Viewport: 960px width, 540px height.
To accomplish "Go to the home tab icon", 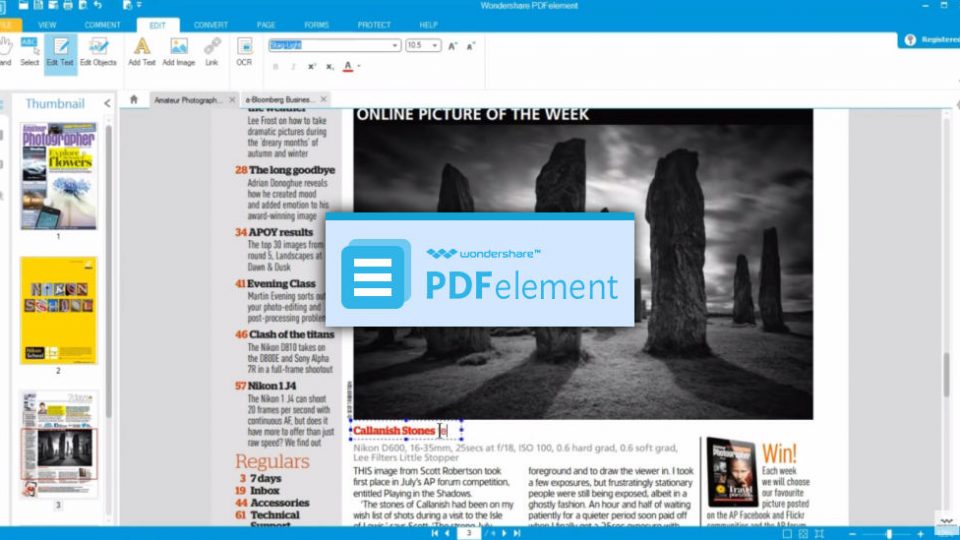I will pos(134,100).
